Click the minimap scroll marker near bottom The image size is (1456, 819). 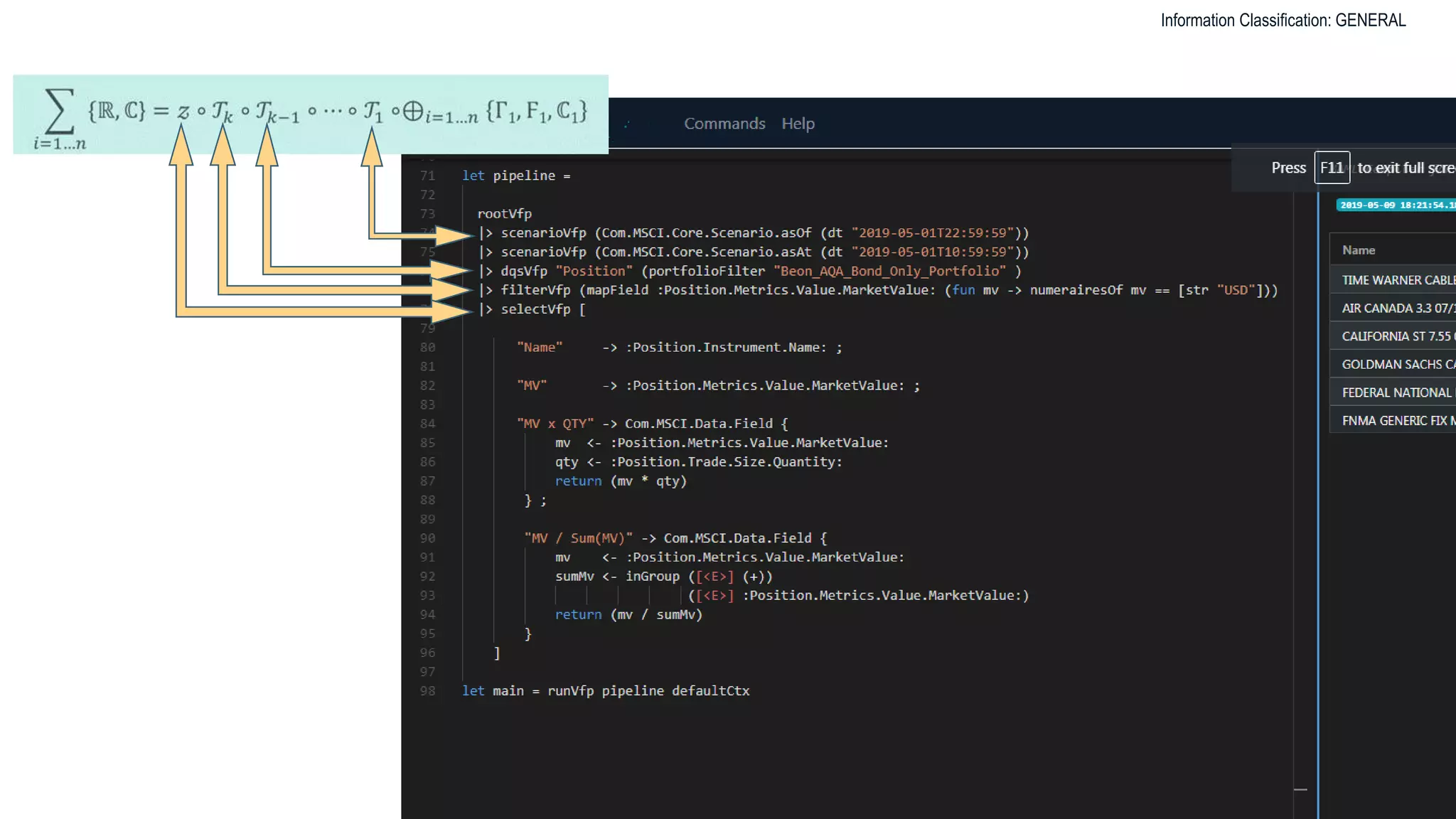click(x=1300, y=789)
